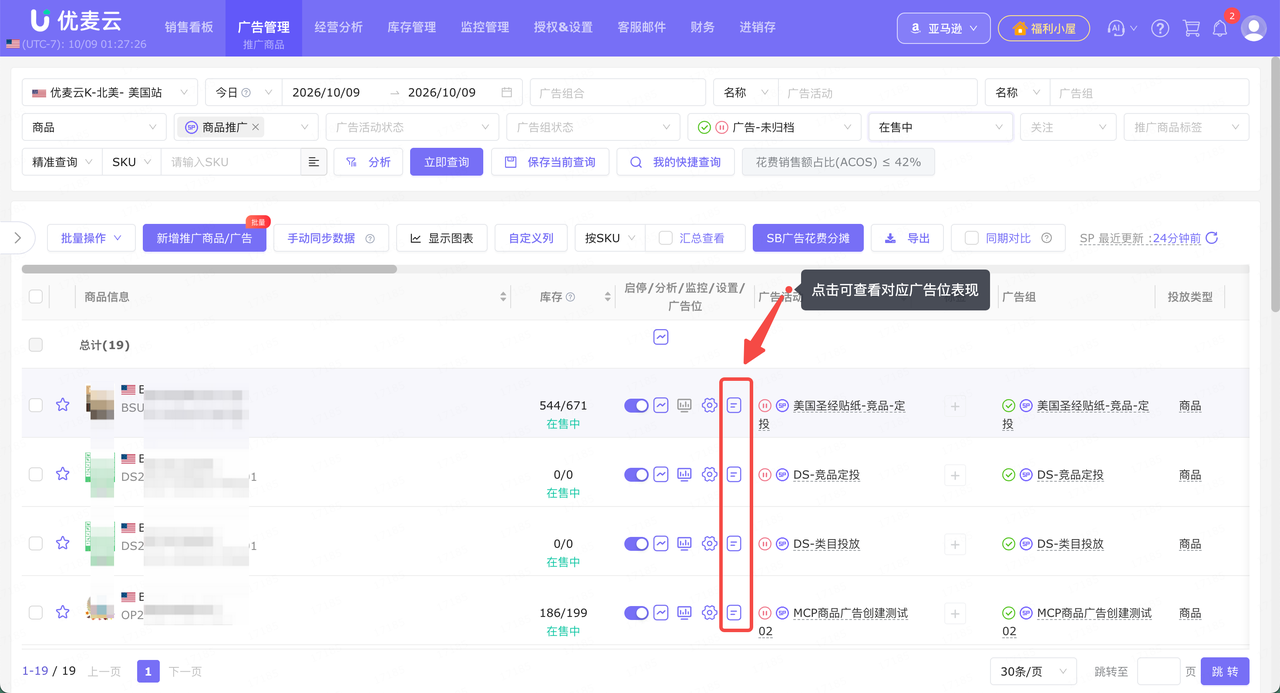The width and height of the screenshot is (1280, 693).
Task: Click the 福利小屋 button
Action: pos(1044,28)
